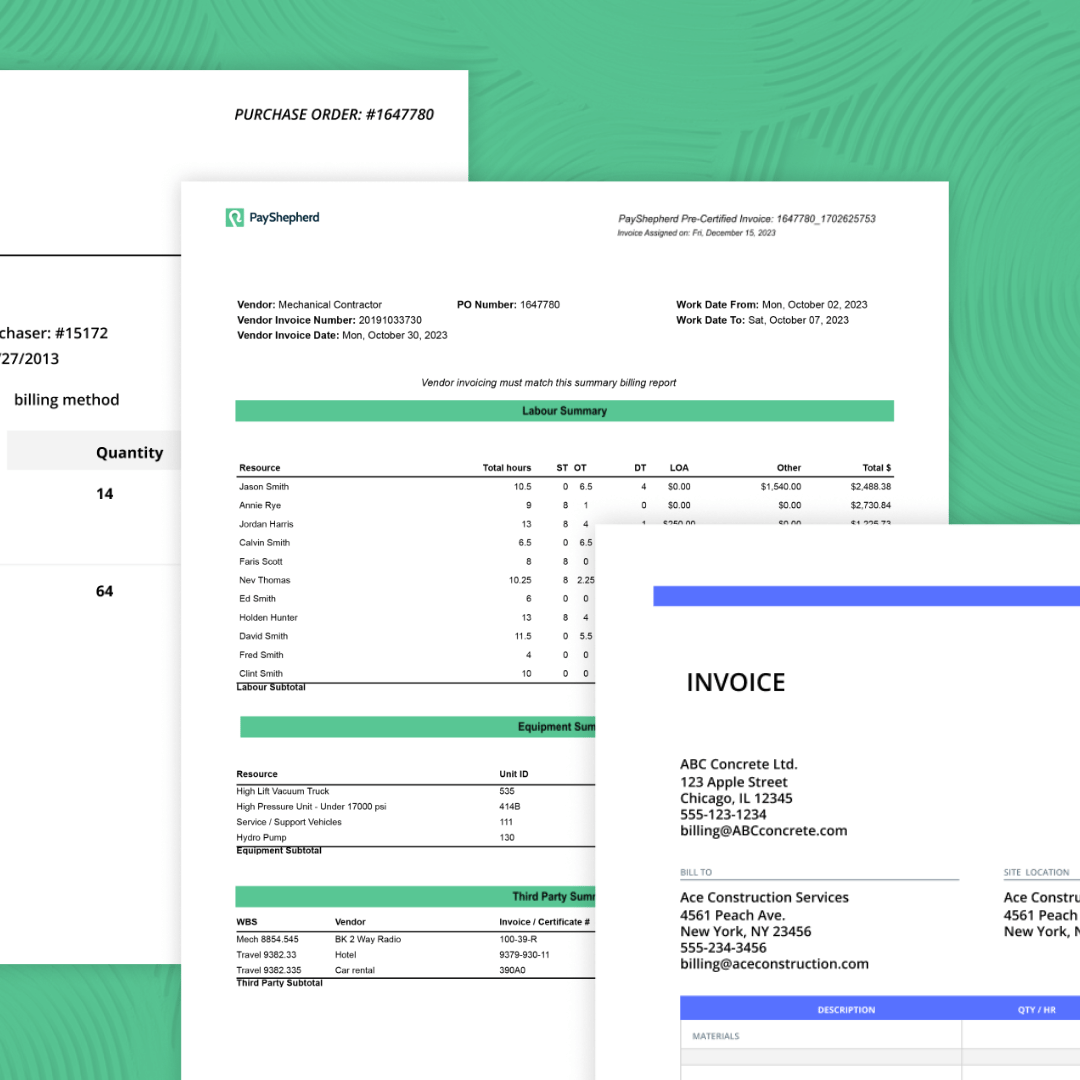
Task: Select Holden Hunter in labour table
Action: 268,617
